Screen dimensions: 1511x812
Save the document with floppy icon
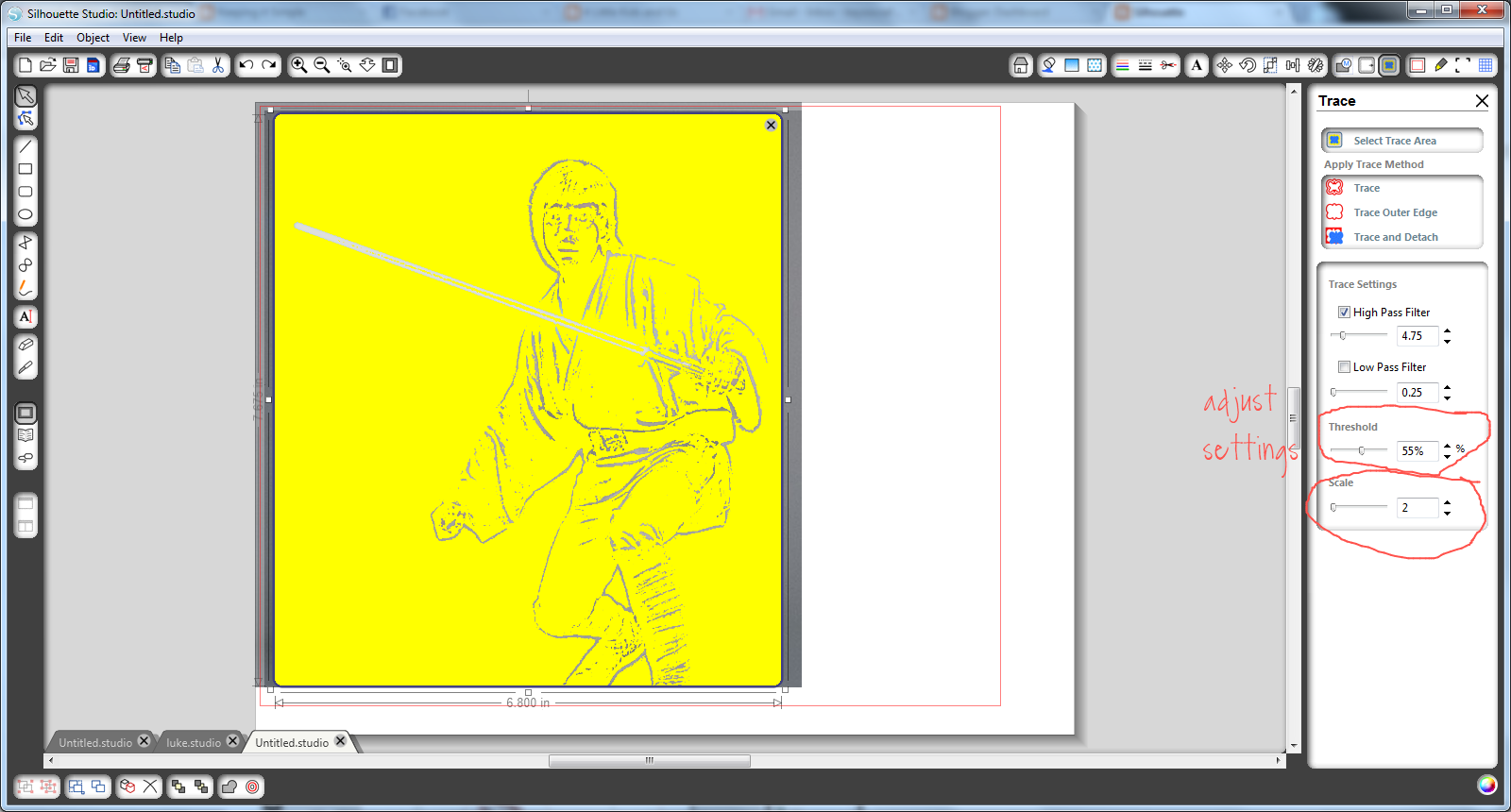pyautogui.click(x=71, y=65)
